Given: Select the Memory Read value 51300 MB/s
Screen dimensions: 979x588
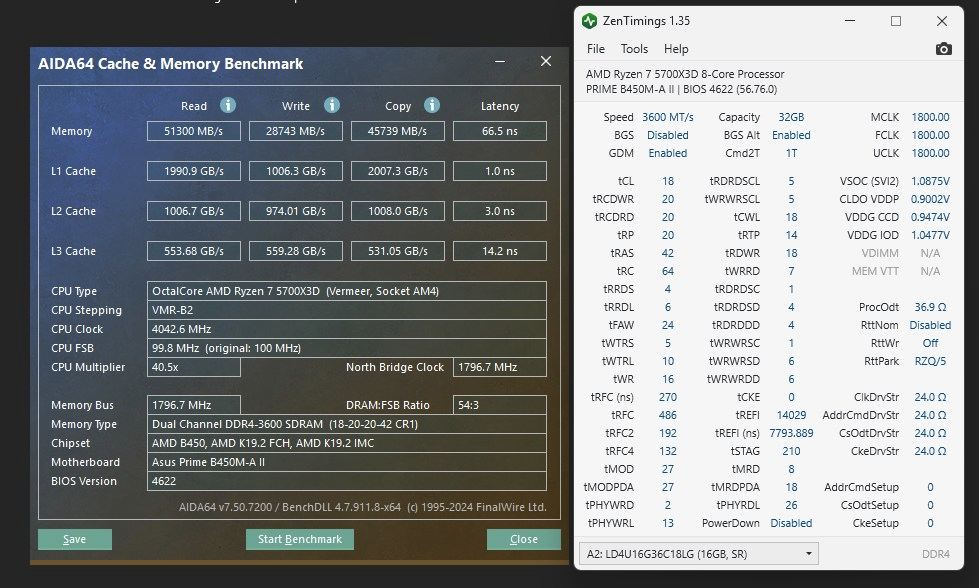Looking at the screenshot, I should coord(194,131).
